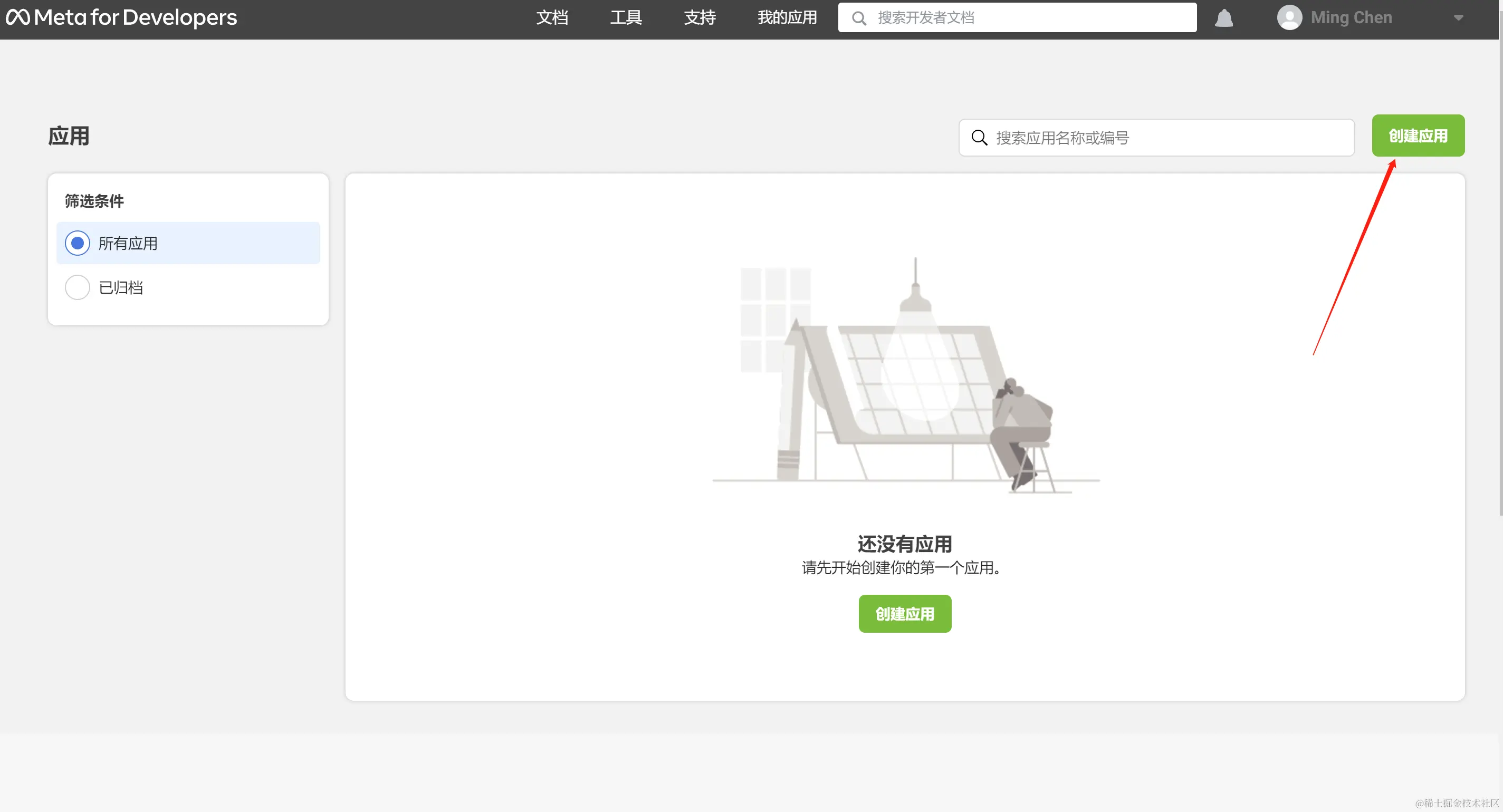Click the magnifier icon in app search
The width and height of the screenshot is (1503, 812).
pos(979,138)
